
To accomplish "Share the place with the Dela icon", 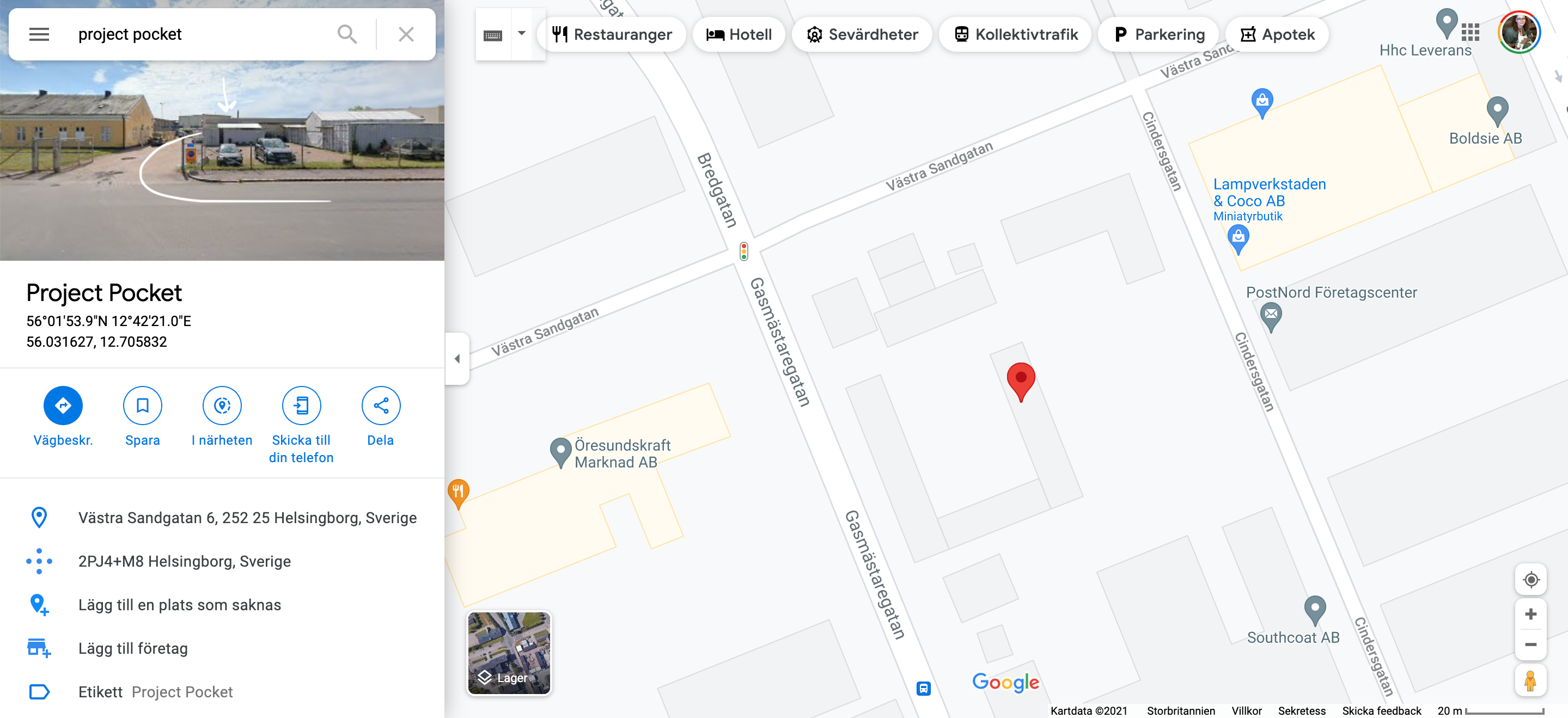I will 381,405.
